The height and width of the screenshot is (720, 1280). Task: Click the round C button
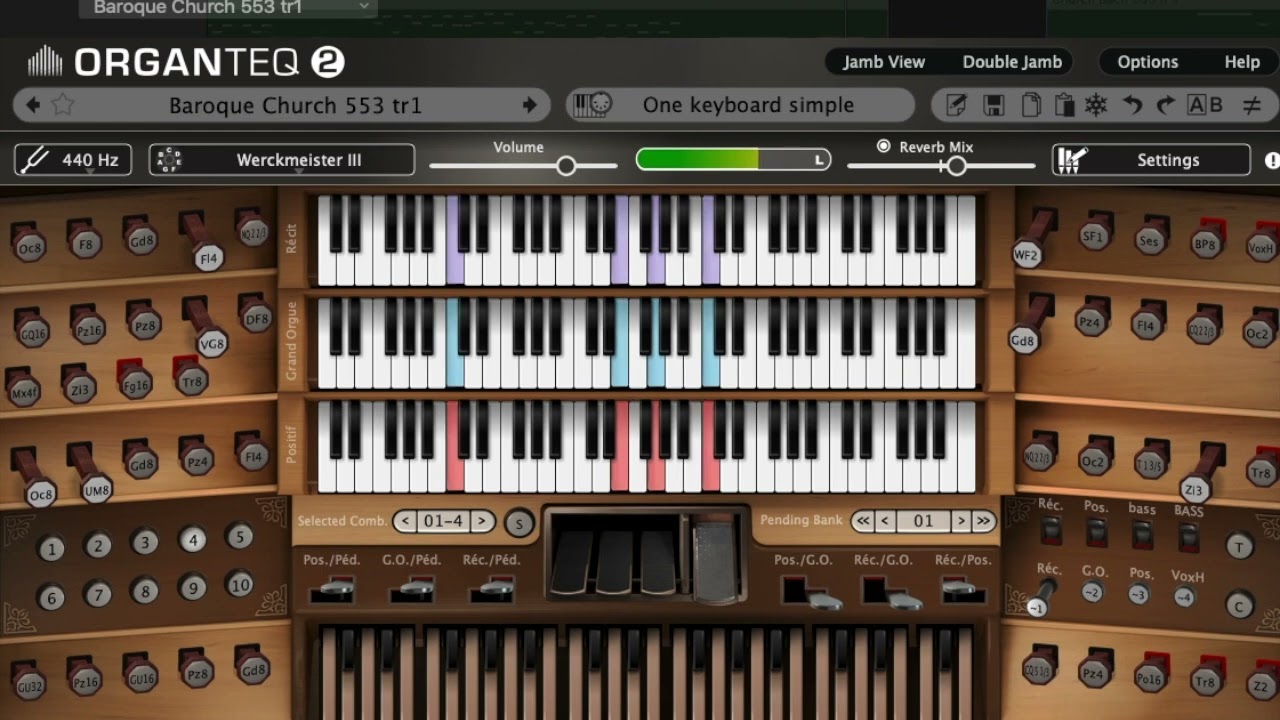tap(1240, 606)
